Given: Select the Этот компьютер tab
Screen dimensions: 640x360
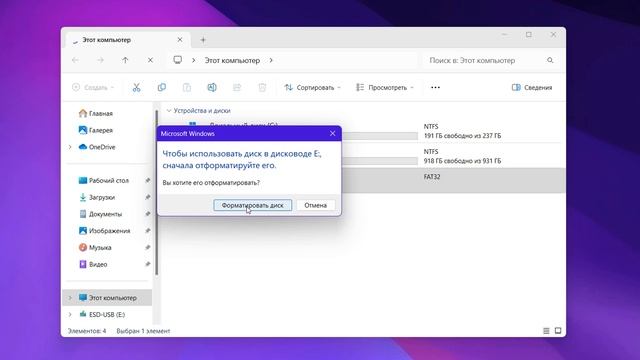Looking at the screenshot, I should coord(128,40).
